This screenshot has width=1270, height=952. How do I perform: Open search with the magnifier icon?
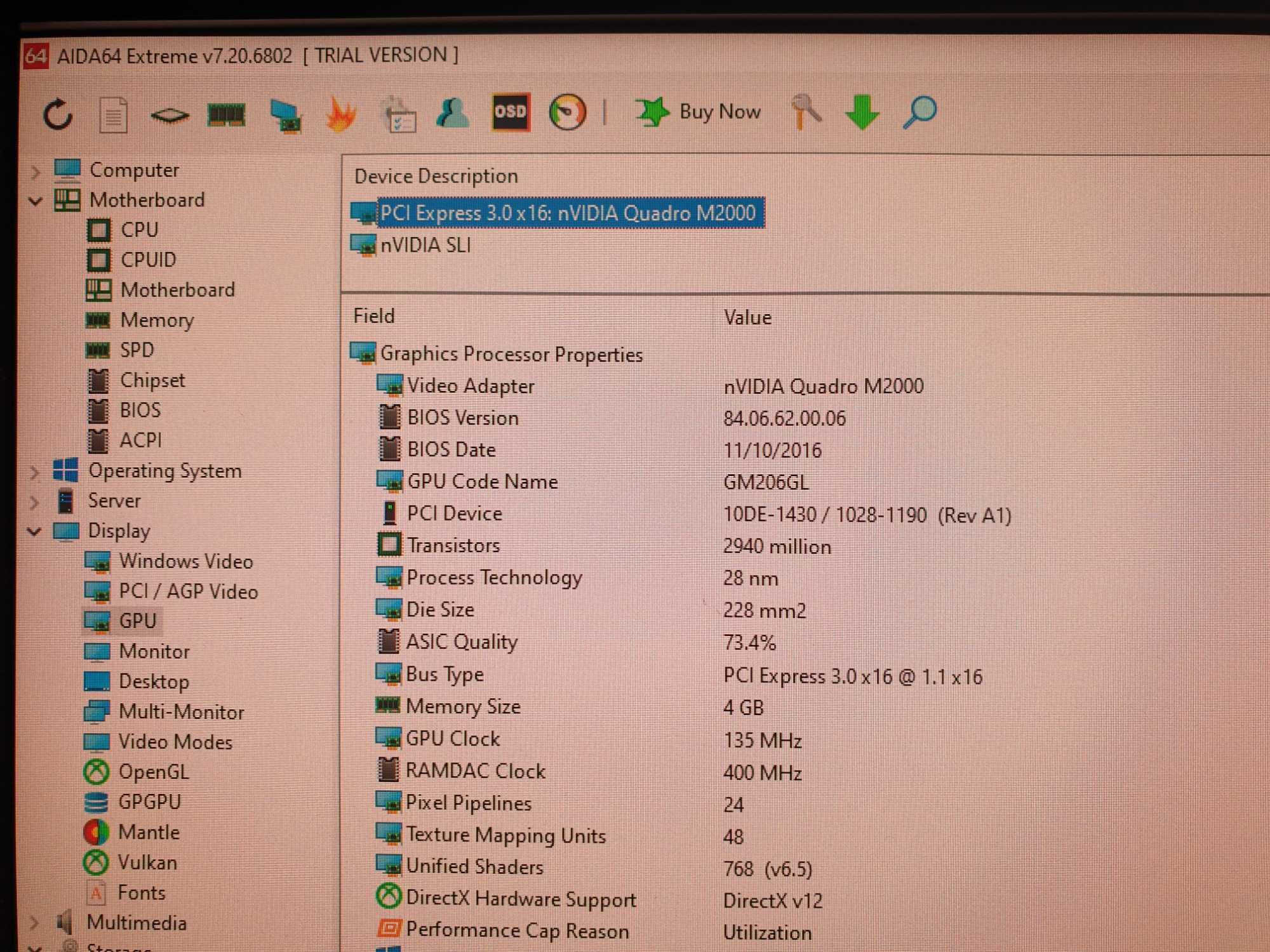pos(919,112)
